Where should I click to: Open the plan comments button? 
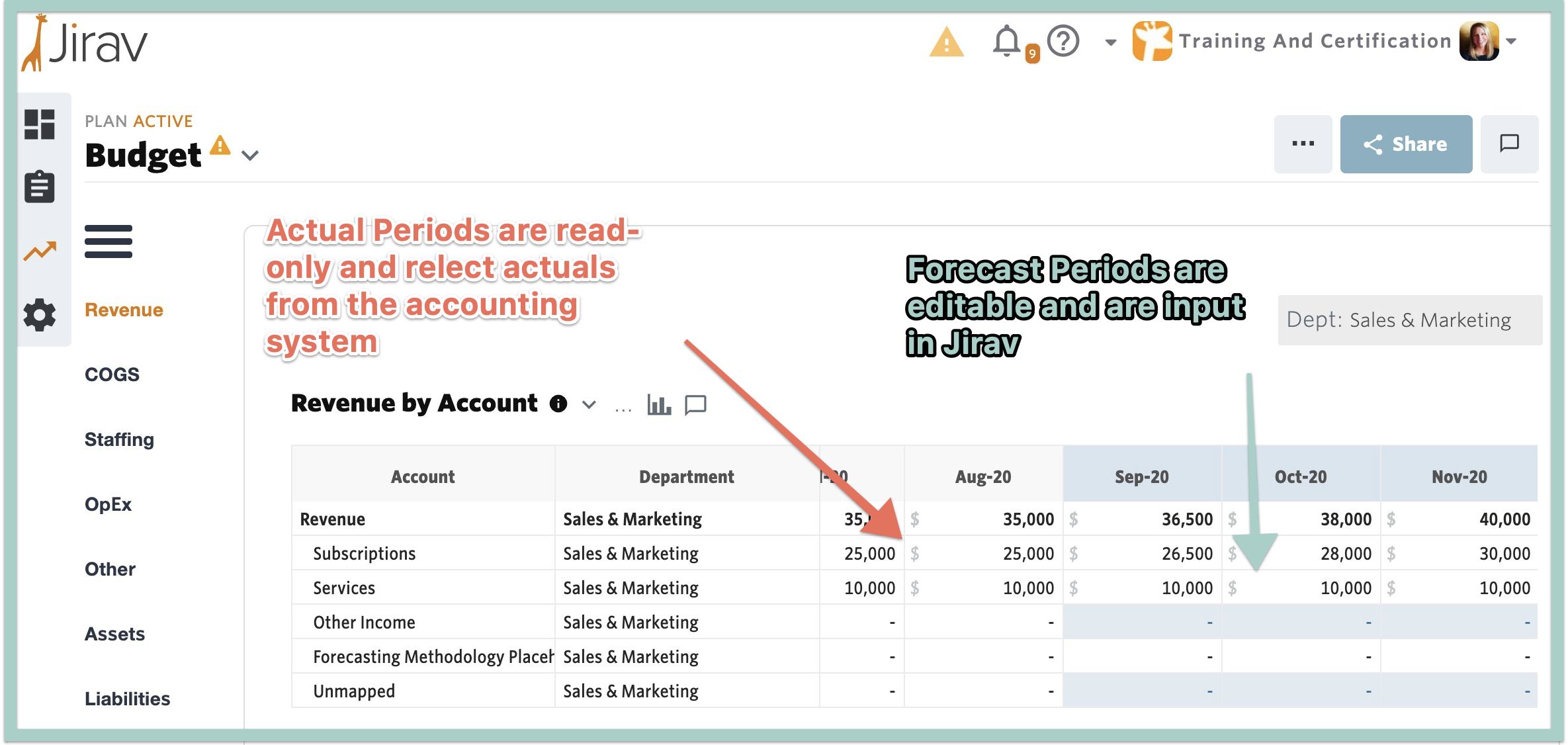pos(1510,144)
